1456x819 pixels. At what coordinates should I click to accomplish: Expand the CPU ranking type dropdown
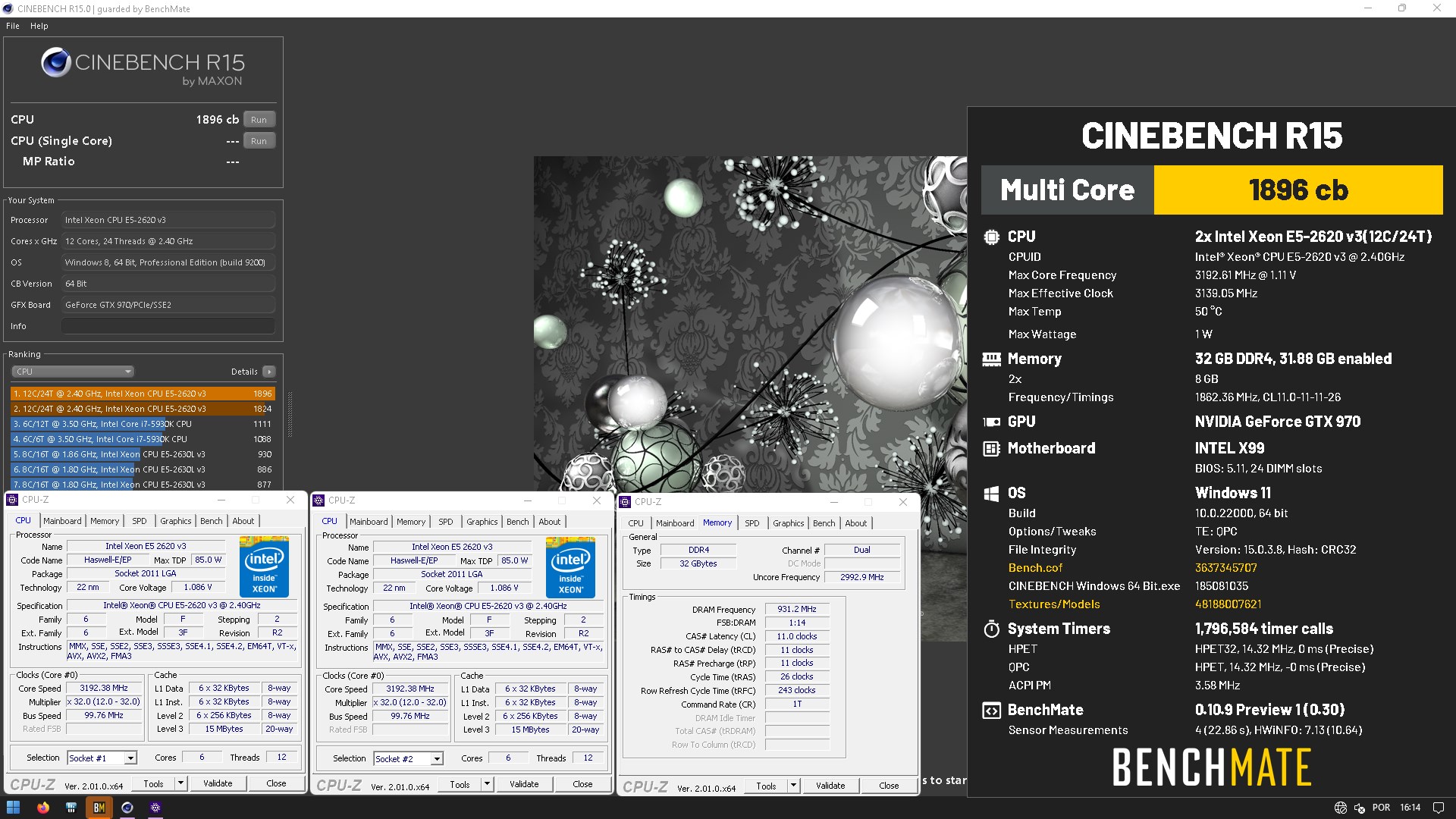coord(73,372)
